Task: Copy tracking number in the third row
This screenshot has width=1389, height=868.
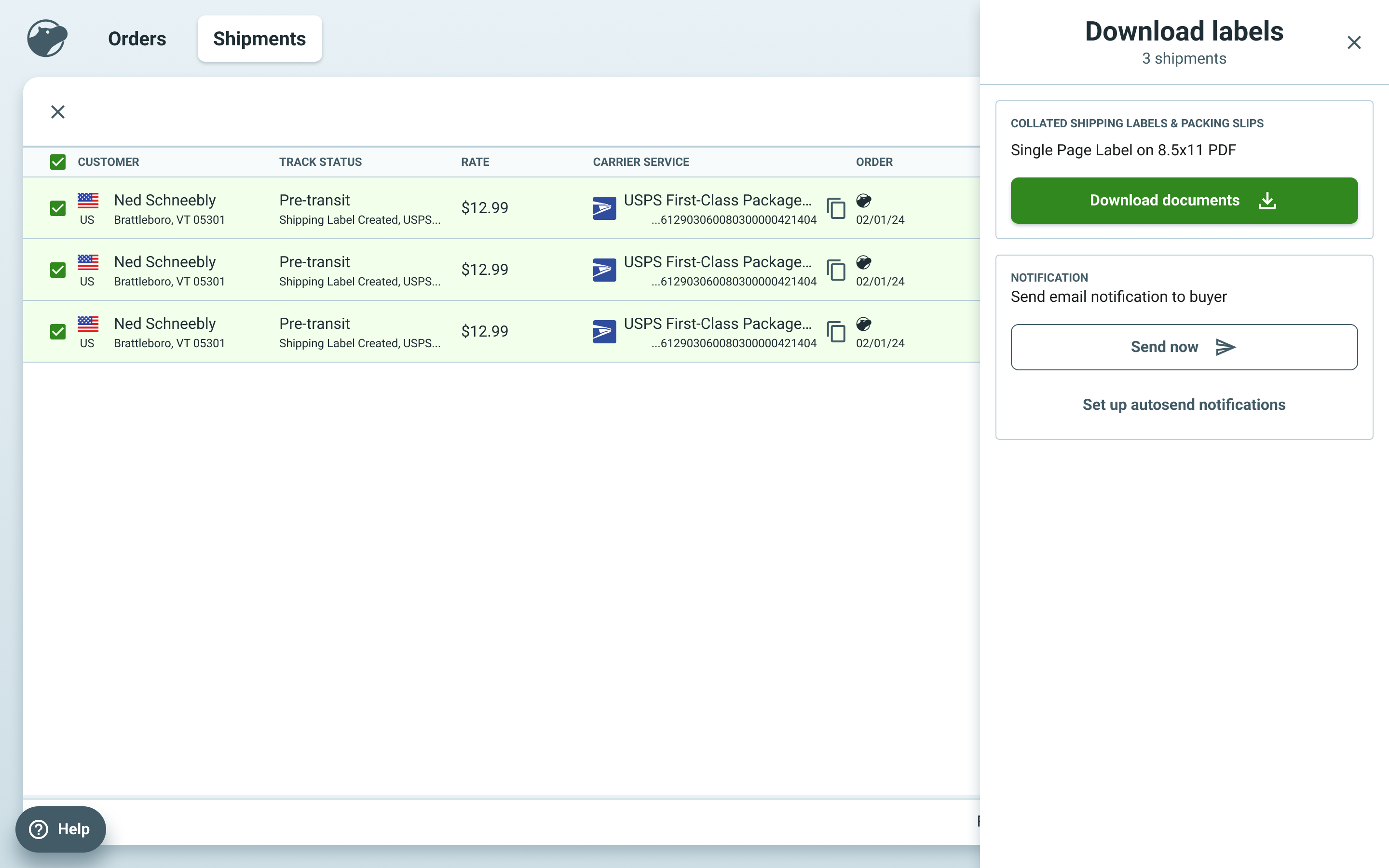Action: coord(836,331)
